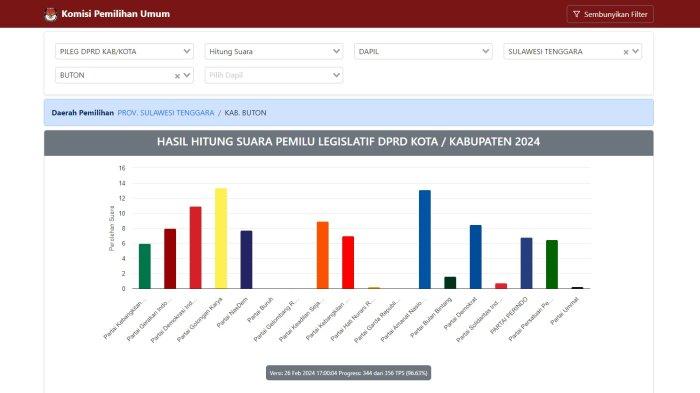Select the bright red second Kebangkitan bar
The height and width of the screenshot is (393, 700).
[348, 263]
